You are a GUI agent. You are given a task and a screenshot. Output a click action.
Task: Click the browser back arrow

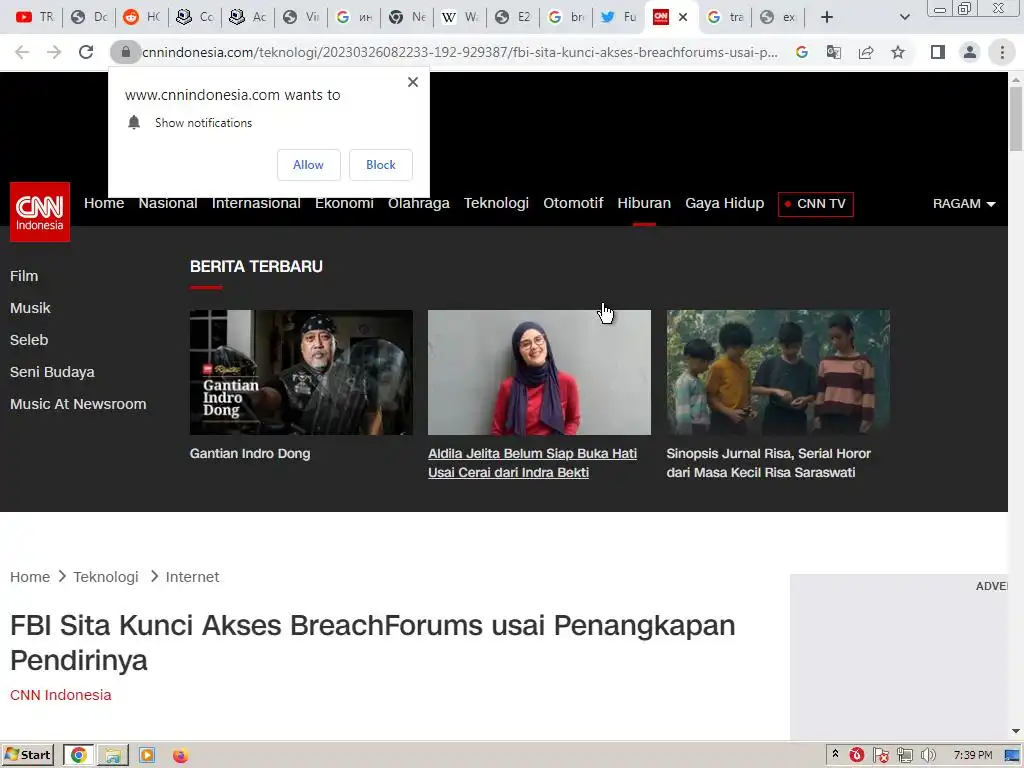22,52
